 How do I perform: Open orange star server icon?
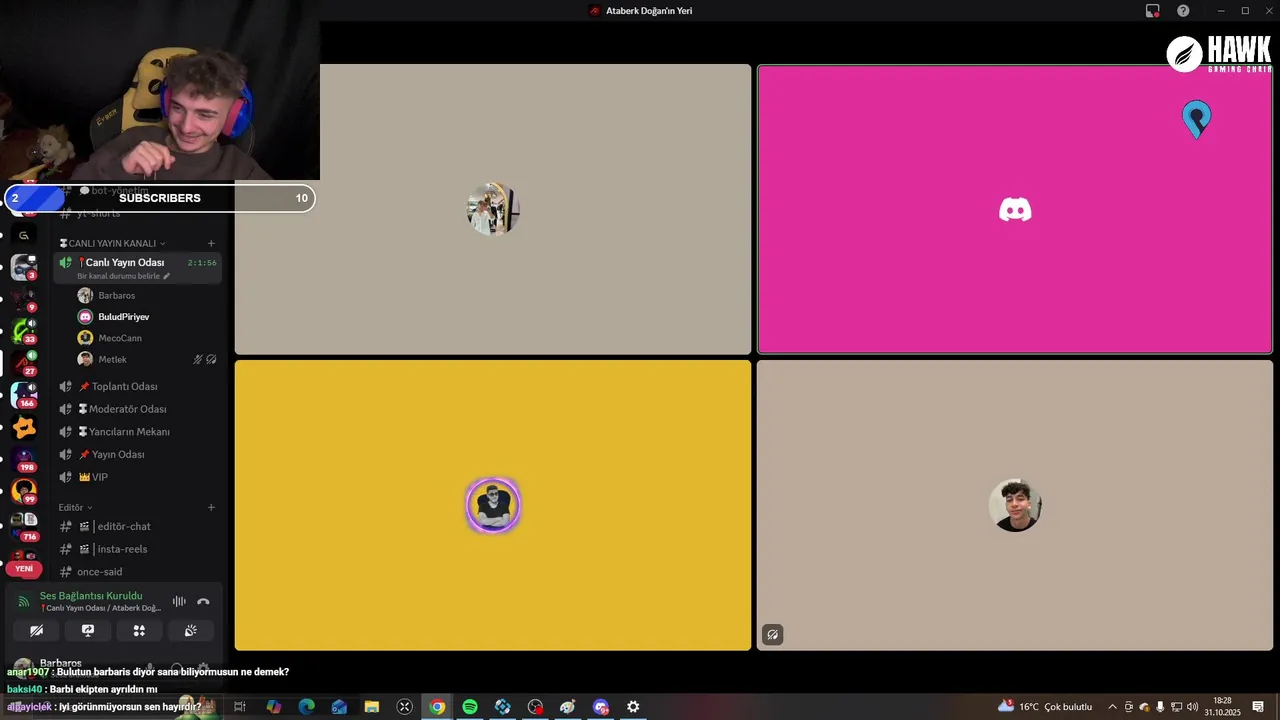[24, 427]
